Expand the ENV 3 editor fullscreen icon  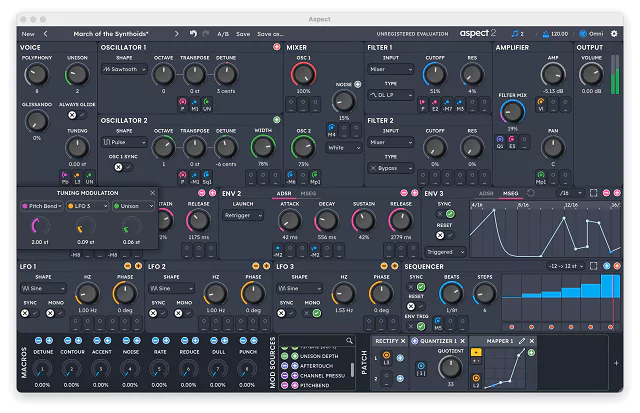pyautogui.click(x=593, y=193)
